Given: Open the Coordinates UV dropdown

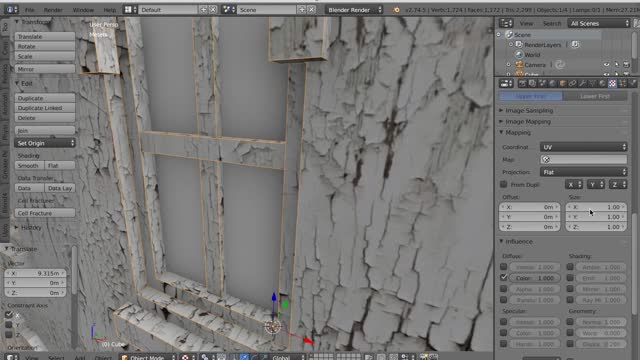Looking at the screenshot, I should [x=583, y=147].
